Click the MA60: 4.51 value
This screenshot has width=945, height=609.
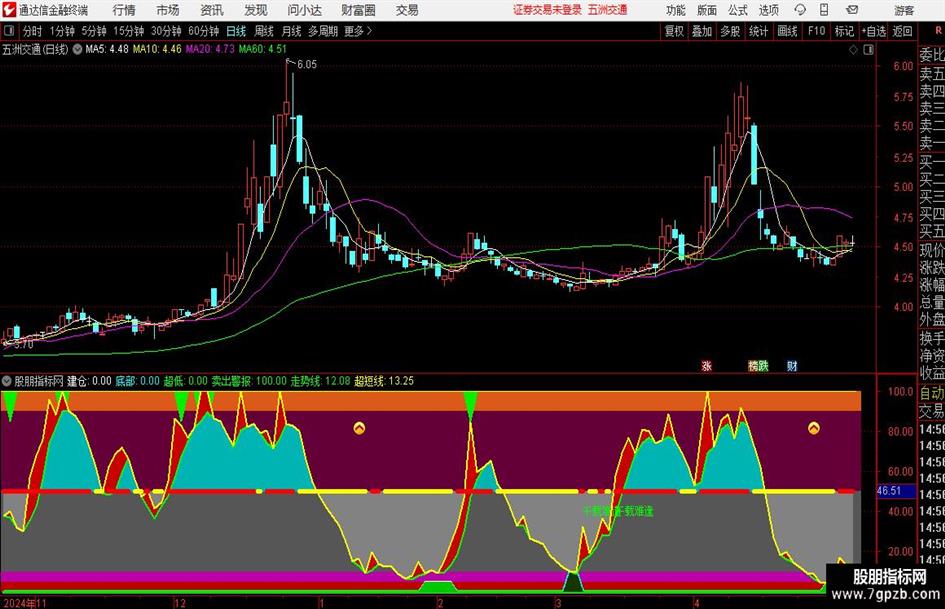pyautogui.click(x=263, y=49)
